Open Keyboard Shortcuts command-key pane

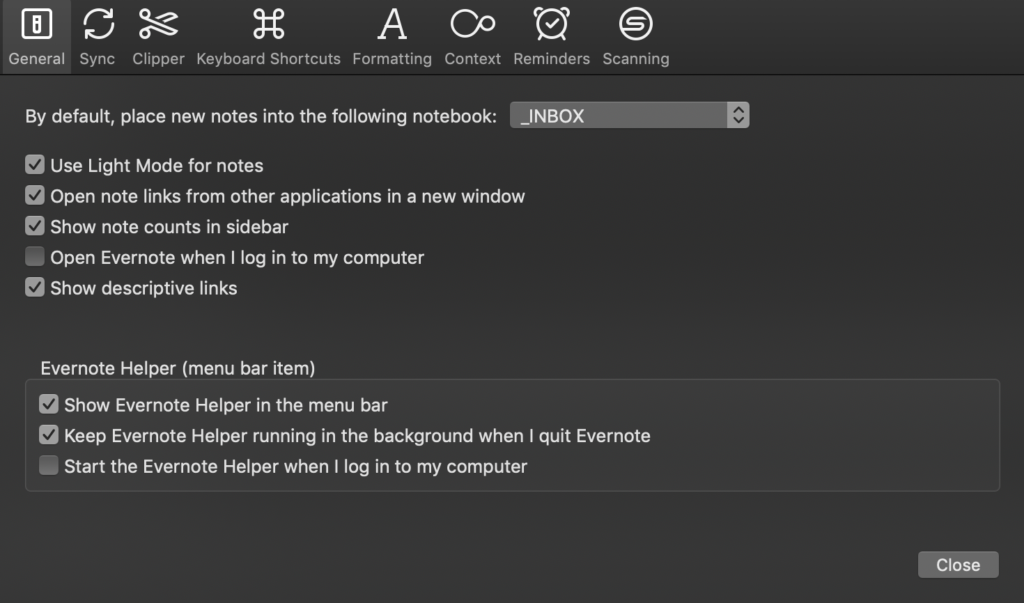point(268,37)
